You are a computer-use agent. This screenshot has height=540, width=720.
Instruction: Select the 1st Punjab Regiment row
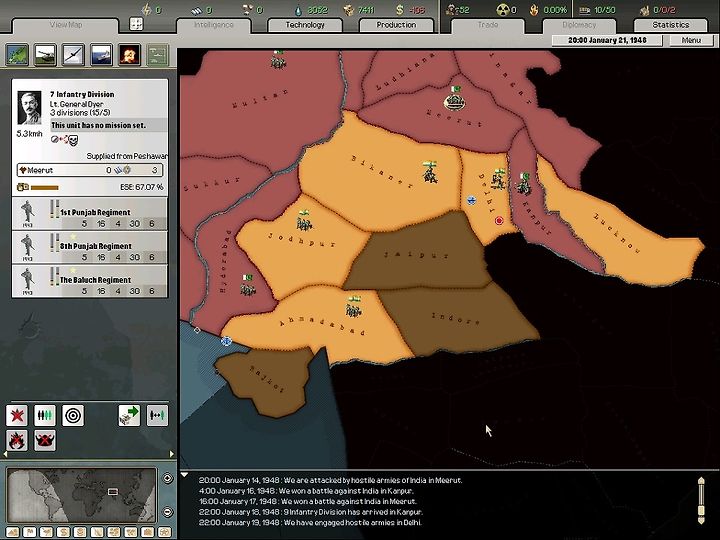coord(90,214)
